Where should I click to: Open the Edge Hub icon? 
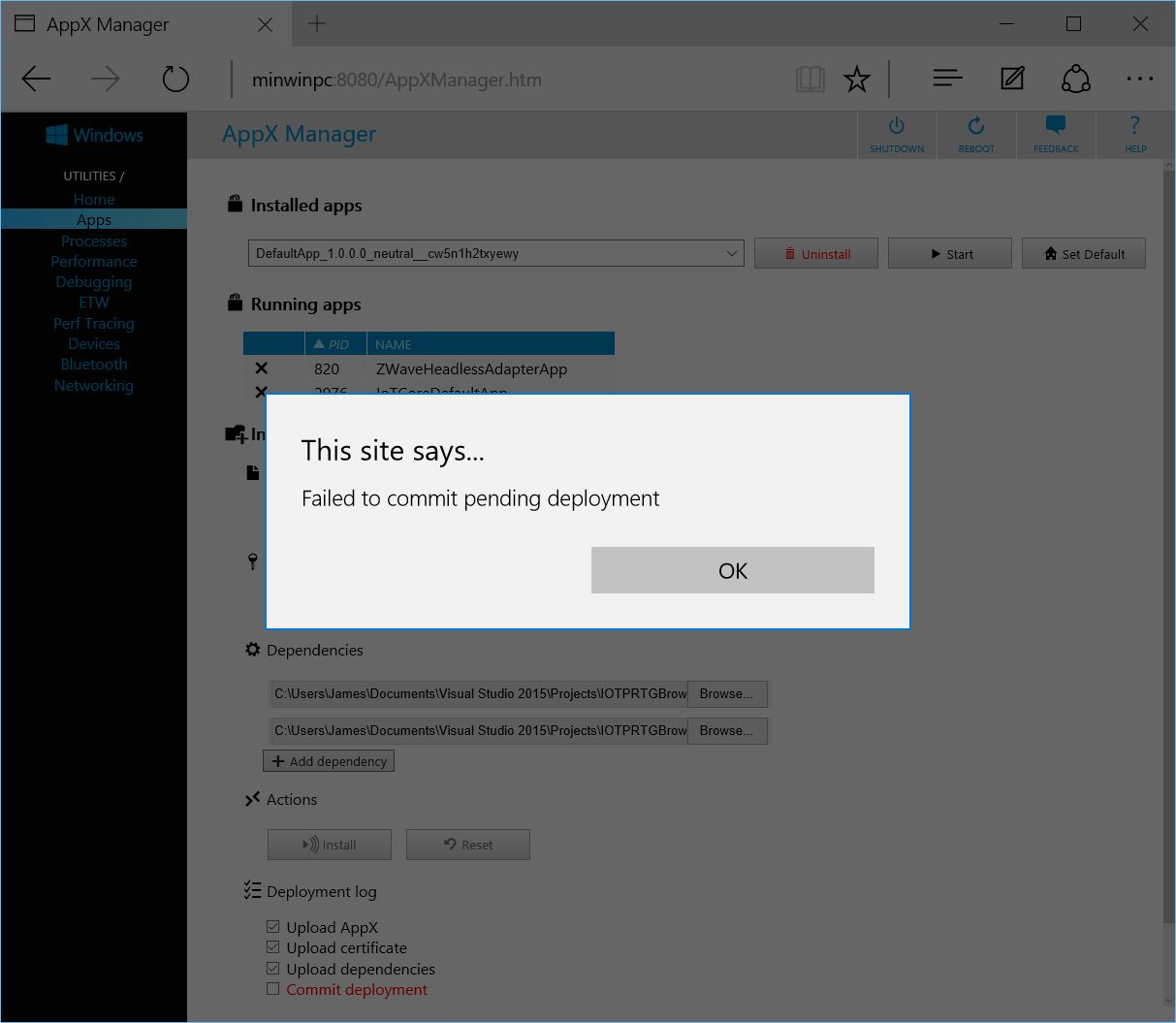(x=948, y=78)
